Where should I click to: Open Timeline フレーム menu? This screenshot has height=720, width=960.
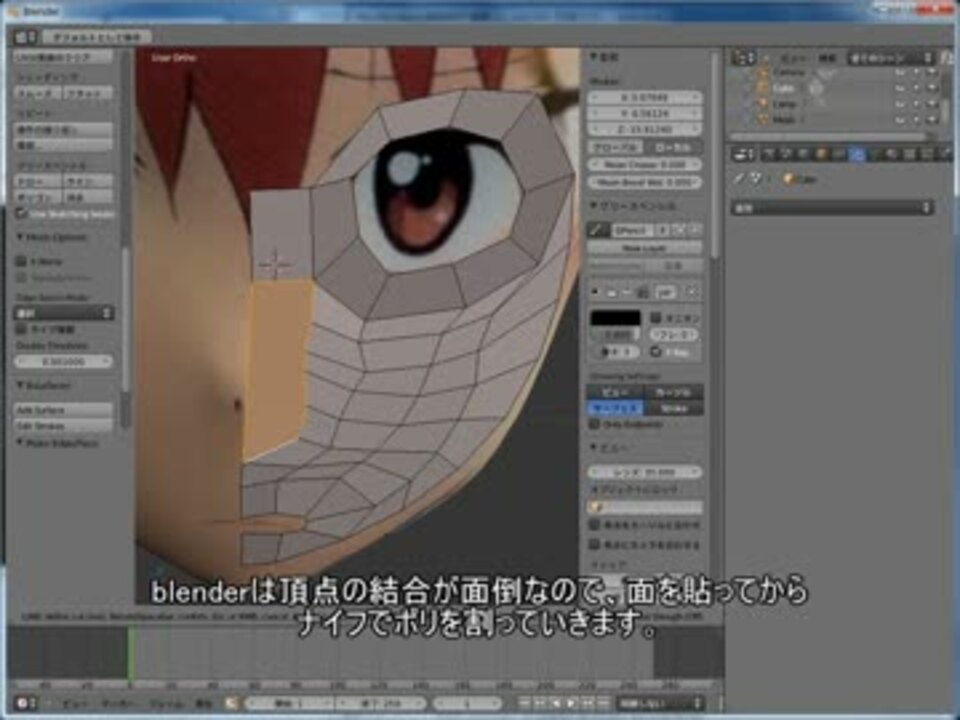coord(165,703)
